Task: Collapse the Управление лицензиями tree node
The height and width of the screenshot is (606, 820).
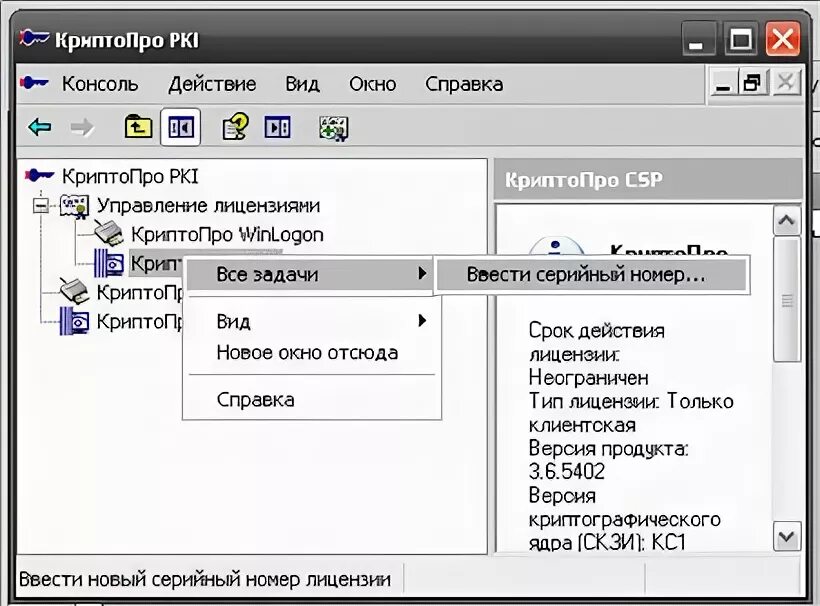Action: click(x=41, y=205)
